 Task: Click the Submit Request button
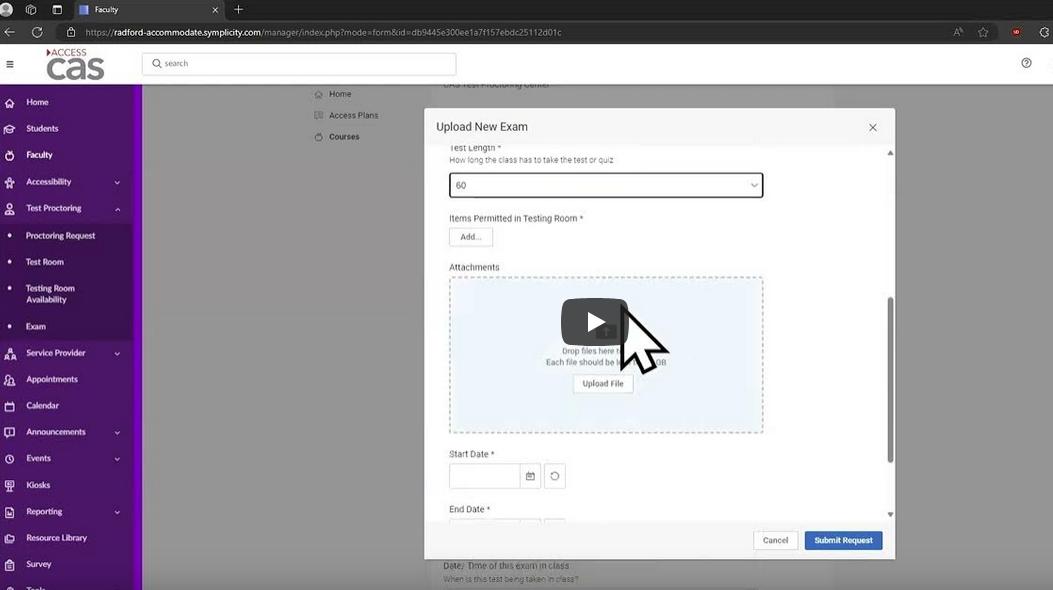(843, 540)
